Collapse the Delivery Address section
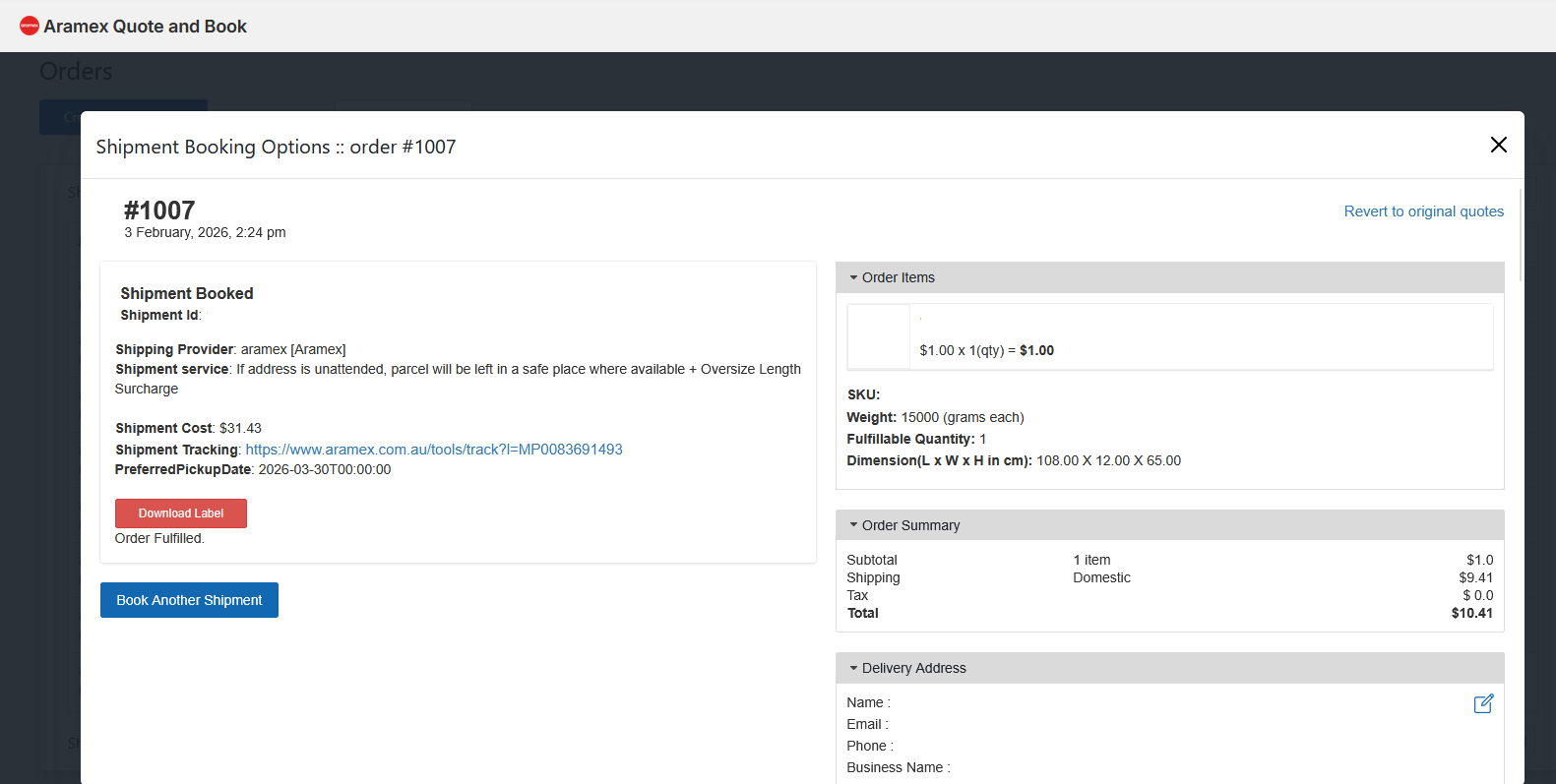Image resolution: width=1556 pixels, height=784 pixels. click(x=1169, y=668)
